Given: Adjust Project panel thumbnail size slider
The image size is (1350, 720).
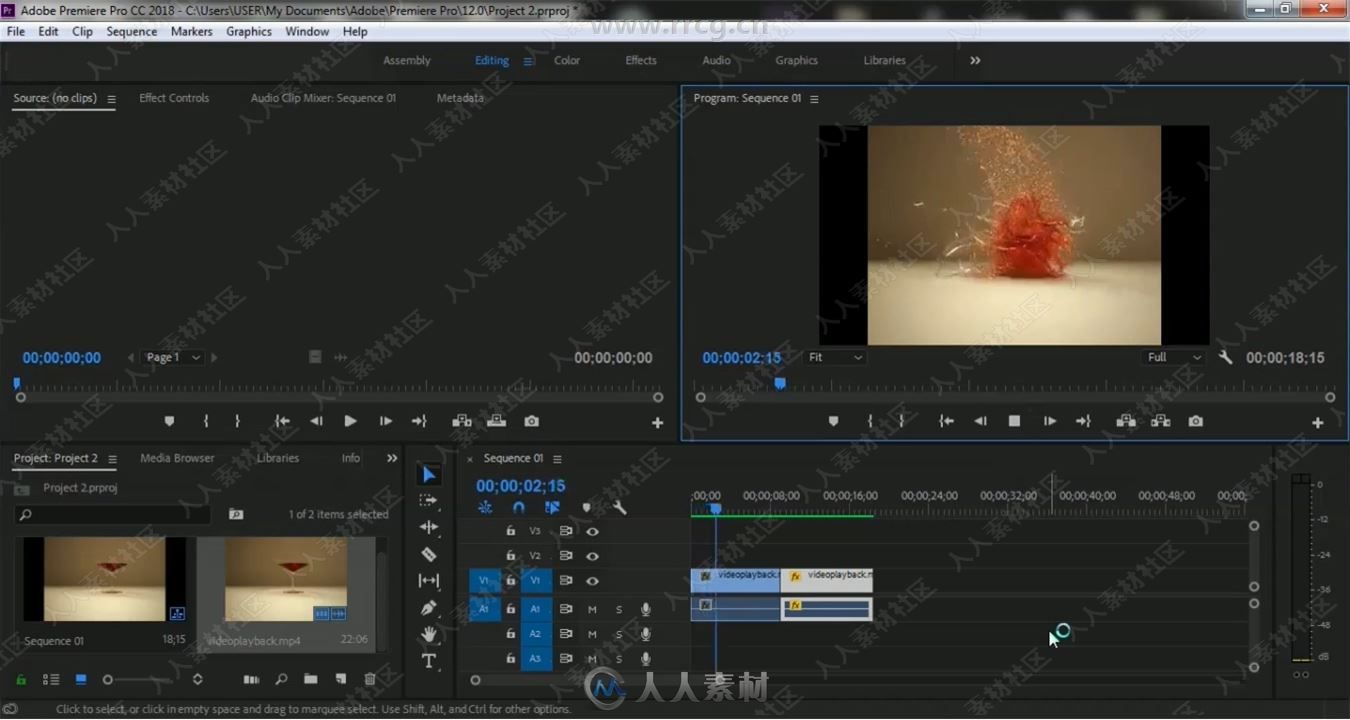Looking at the screenshot, I should point(108,680).
